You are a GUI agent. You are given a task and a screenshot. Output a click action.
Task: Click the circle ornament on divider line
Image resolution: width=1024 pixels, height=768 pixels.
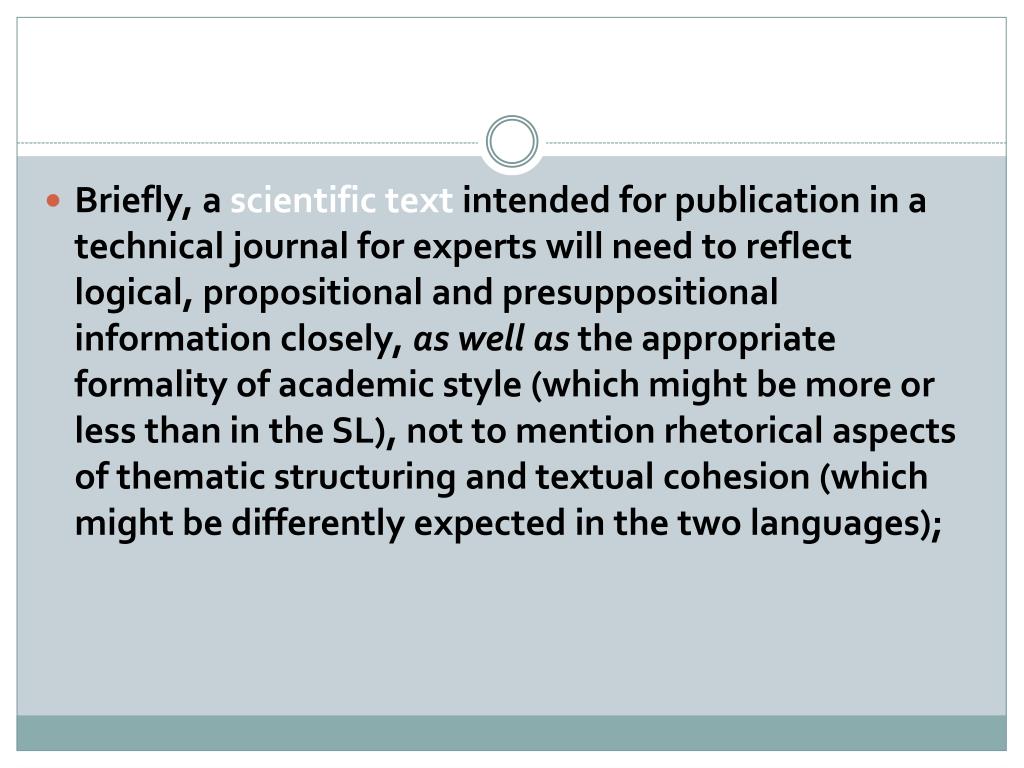coord(512,142)
